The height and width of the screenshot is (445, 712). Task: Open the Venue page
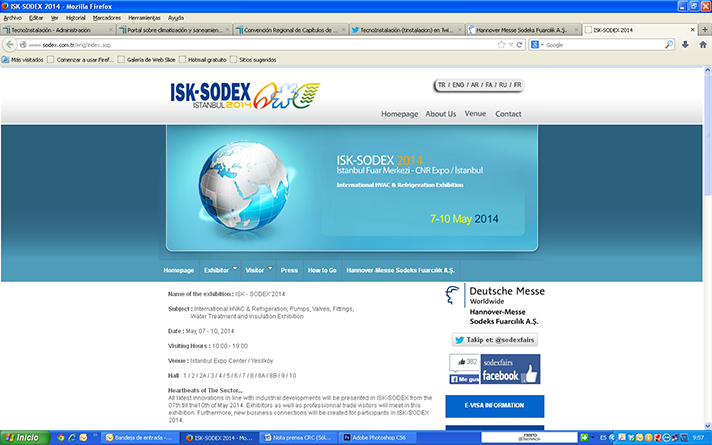(475, 114)
